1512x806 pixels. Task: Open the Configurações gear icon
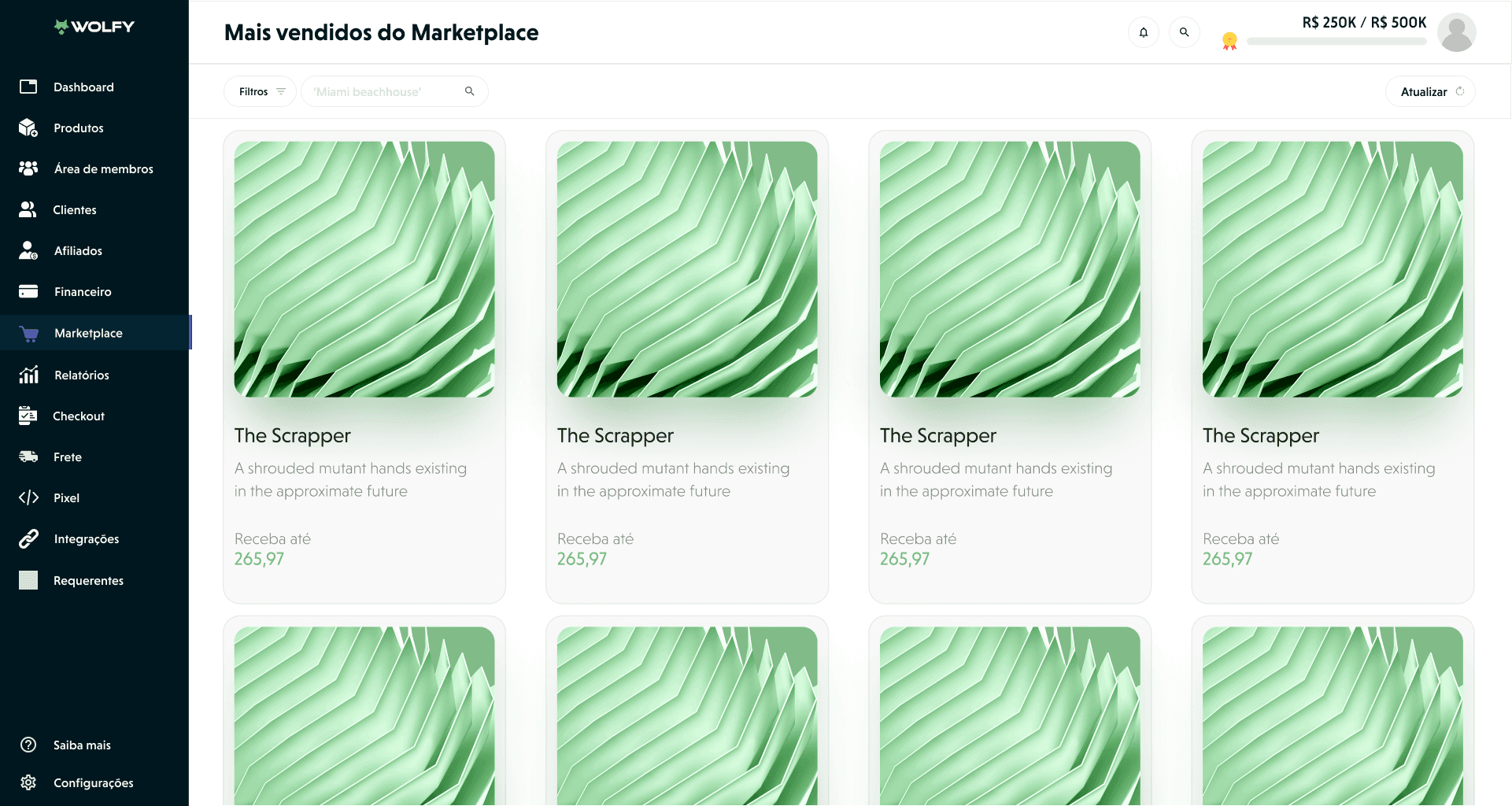(x=28, y=782)
